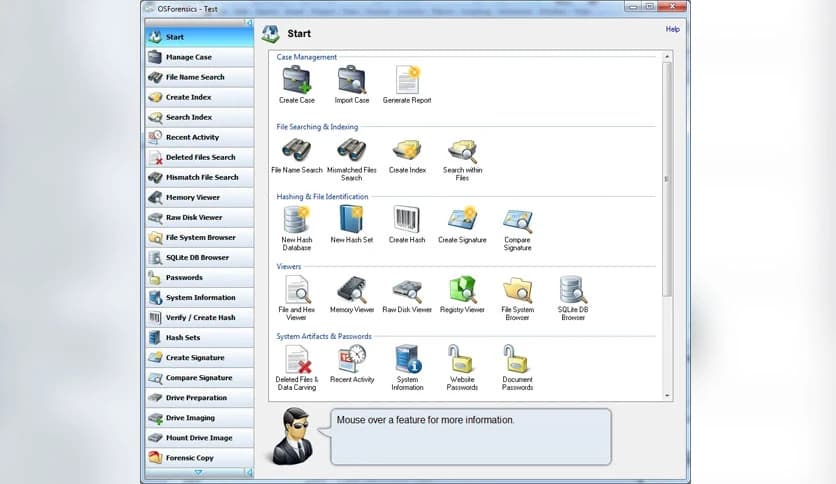This screenshot has height=484, width=836.
Task: Click the Create Hash barcode icon
Action: pyautogui.click(x=407, y=220)
